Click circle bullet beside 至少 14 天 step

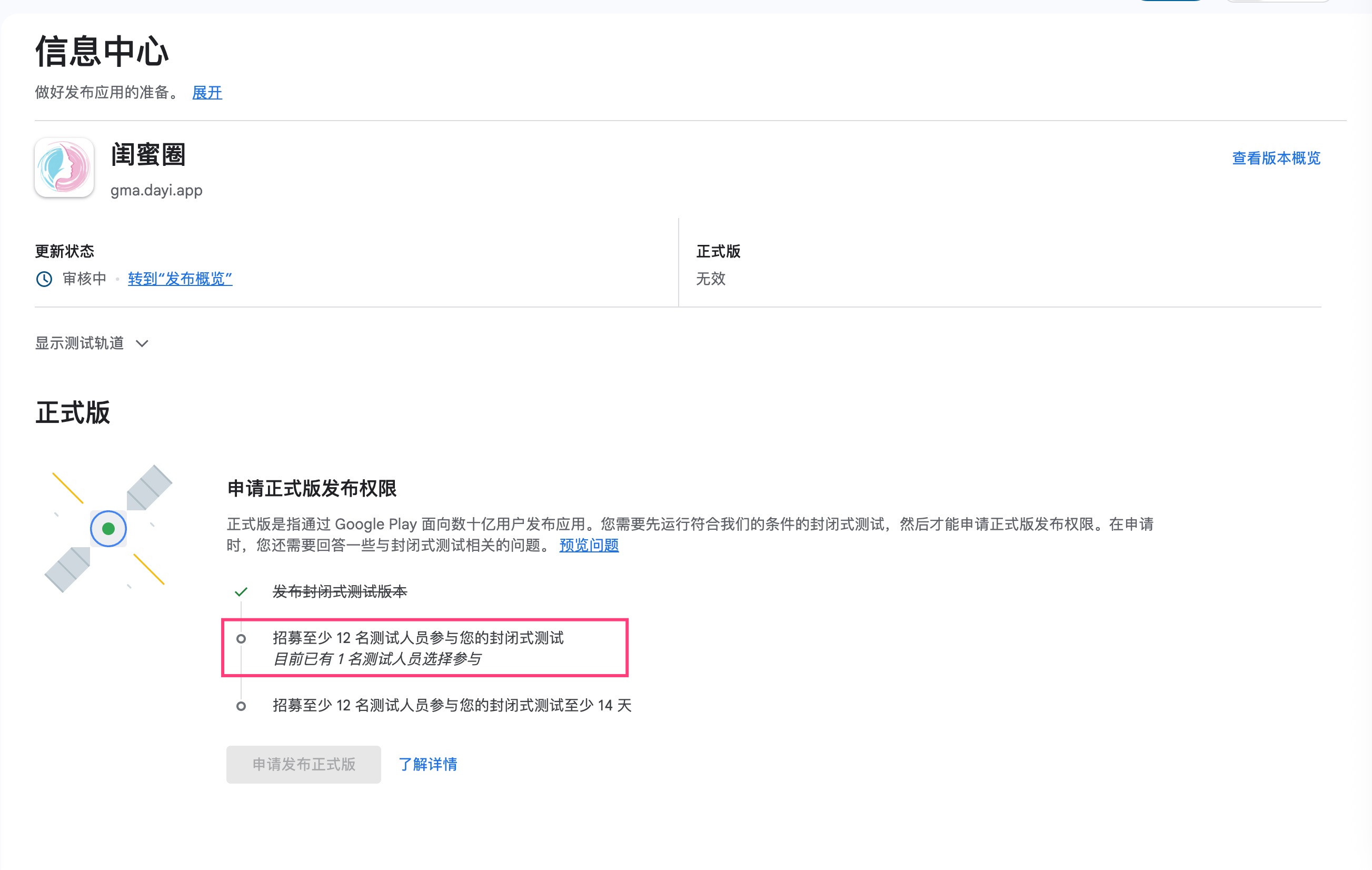tap(241, 706)
